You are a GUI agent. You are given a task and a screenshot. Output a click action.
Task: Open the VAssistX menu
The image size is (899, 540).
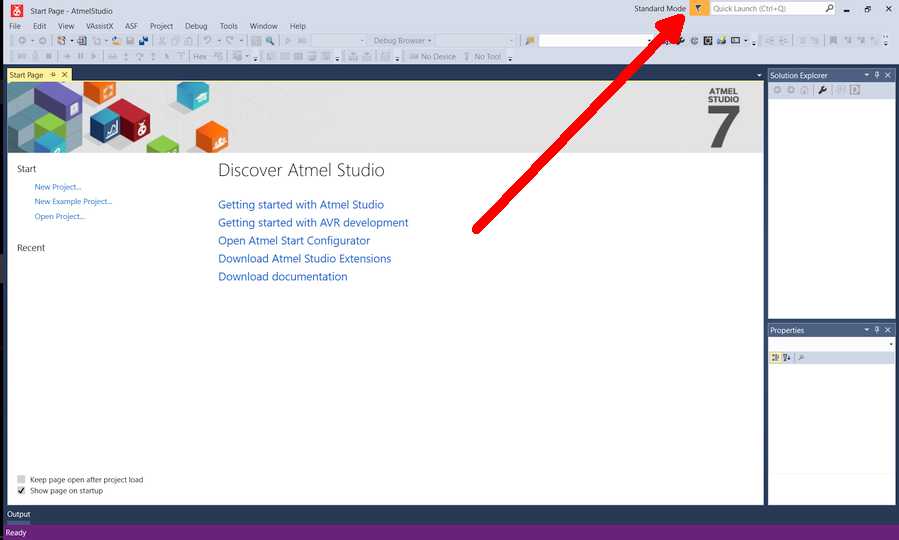(x=99, y=26)
